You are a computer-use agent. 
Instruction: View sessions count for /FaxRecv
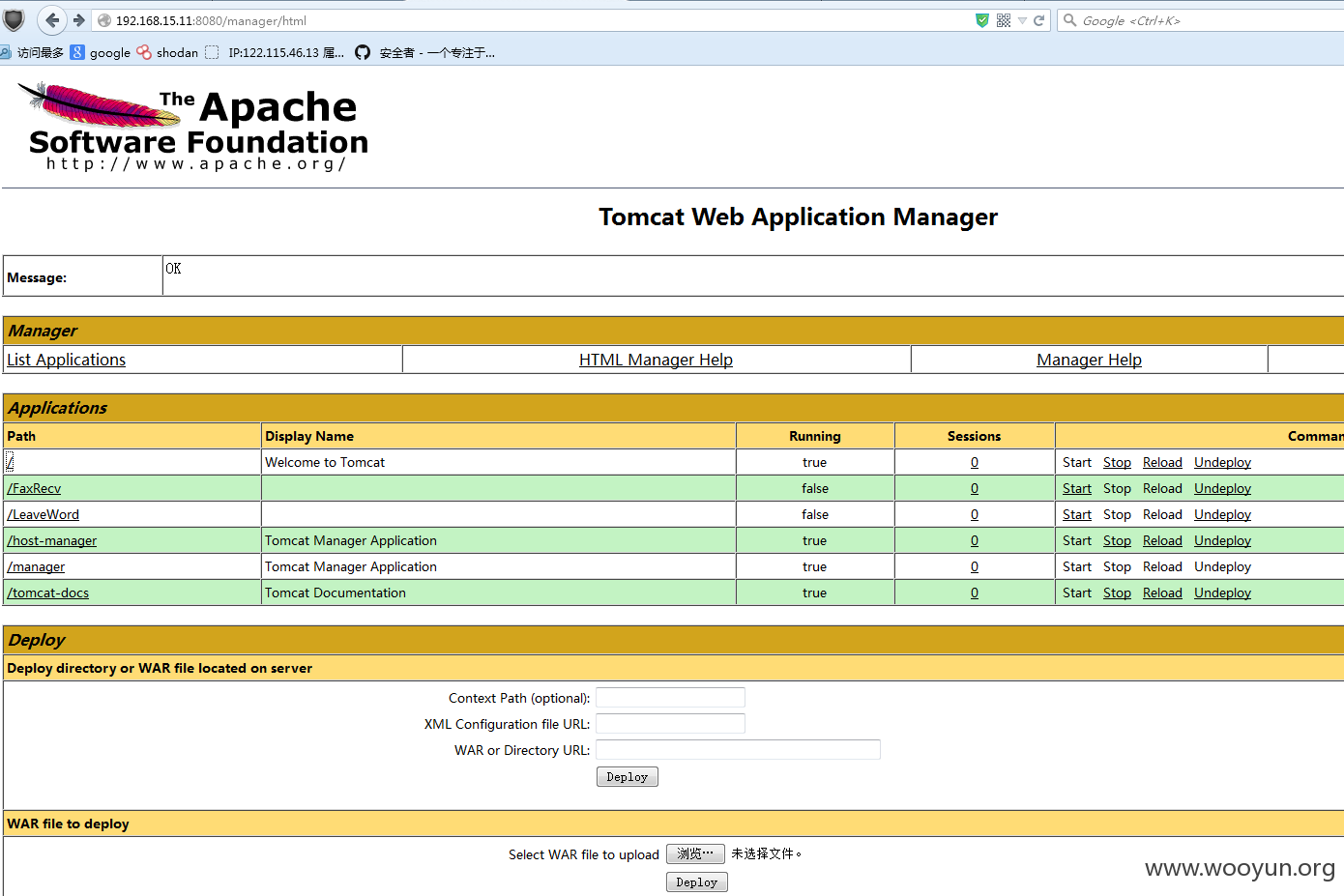tap(975, 488)
